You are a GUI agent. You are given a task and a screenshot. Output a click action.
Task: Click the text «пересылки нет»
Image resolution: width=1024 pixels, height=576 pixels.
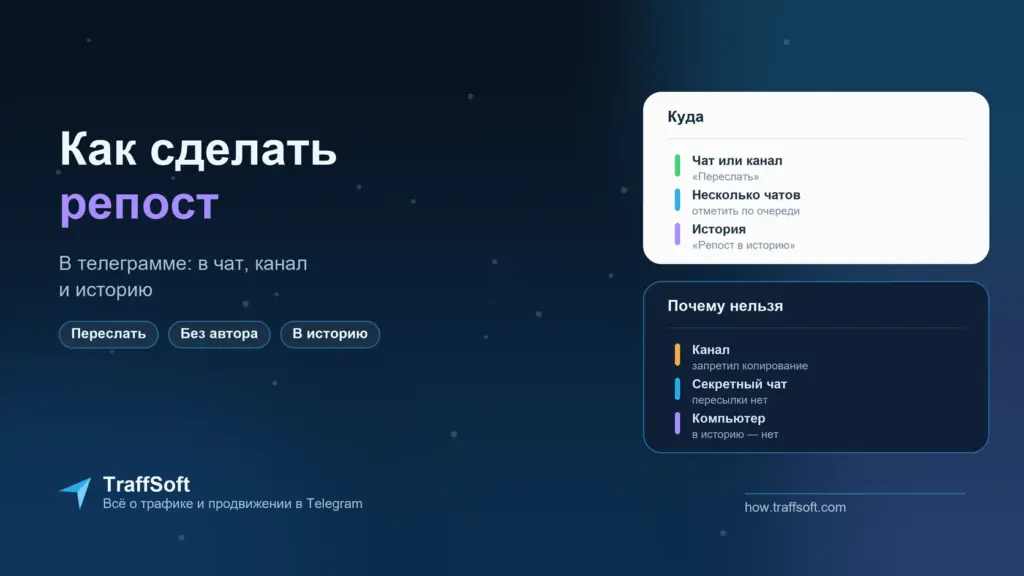coord(729,400)
